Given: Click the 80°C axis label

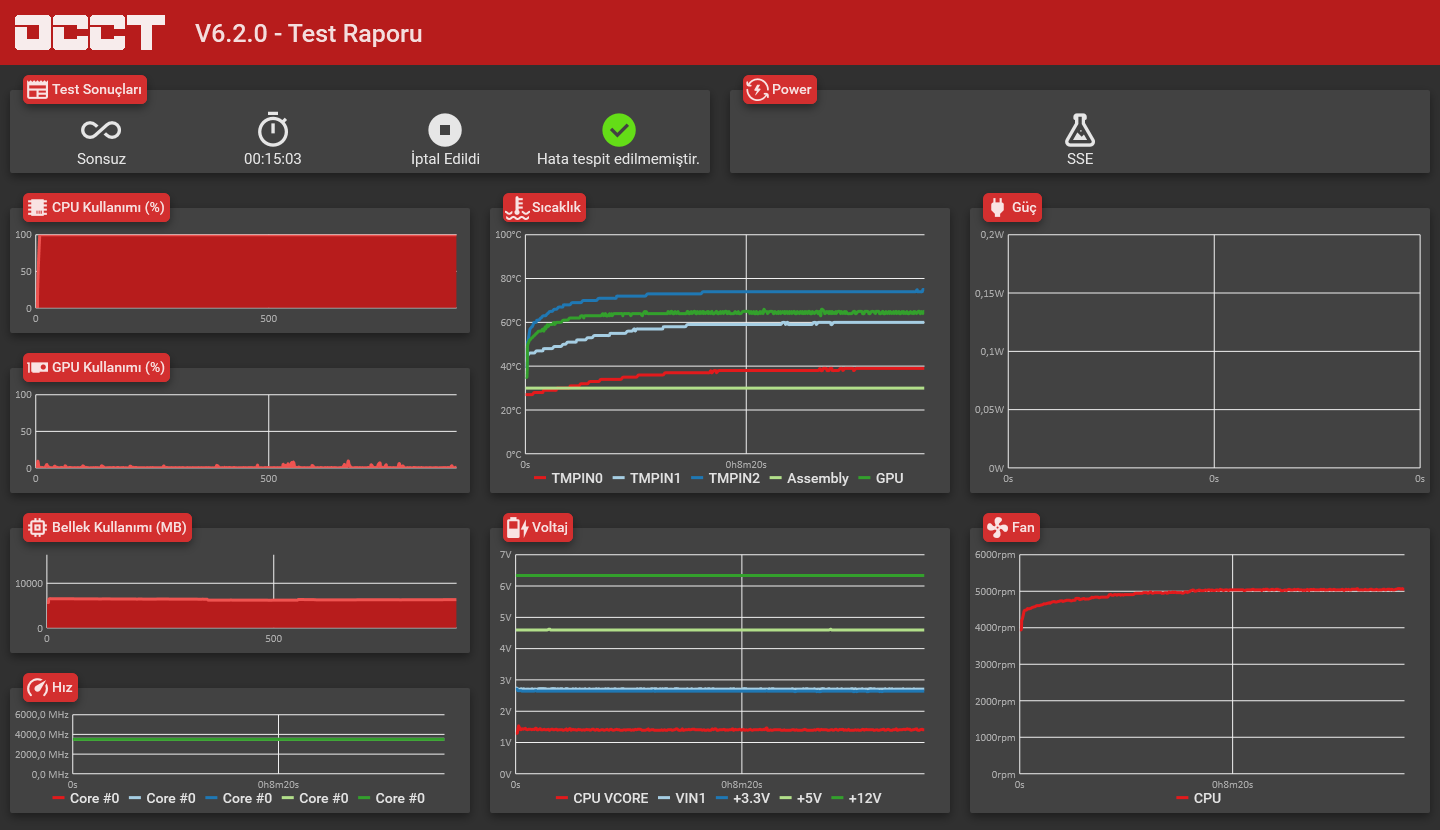Looking at the screenshot, I should [511, 279].
